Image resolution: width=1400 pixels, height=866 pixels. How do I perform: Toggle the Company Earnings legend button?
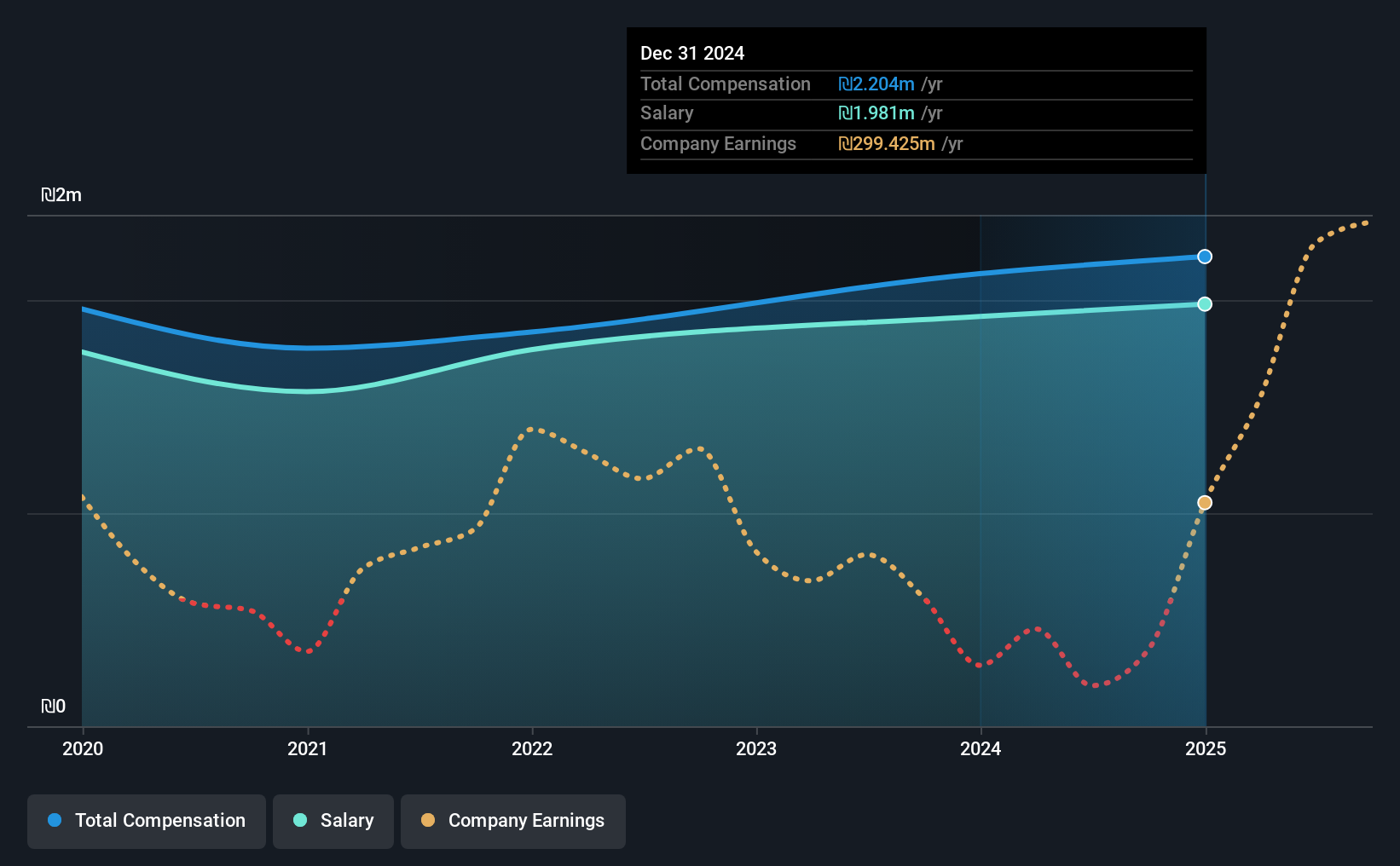[x=513, y=821]
